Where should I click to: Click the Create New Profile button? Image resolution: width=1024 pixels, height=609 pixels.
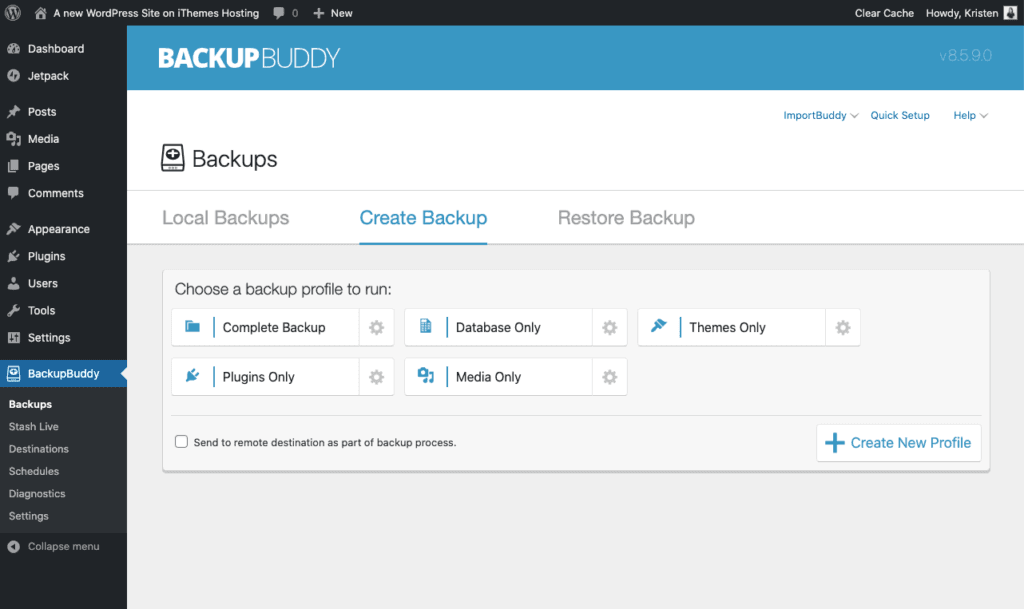(898, 442)
